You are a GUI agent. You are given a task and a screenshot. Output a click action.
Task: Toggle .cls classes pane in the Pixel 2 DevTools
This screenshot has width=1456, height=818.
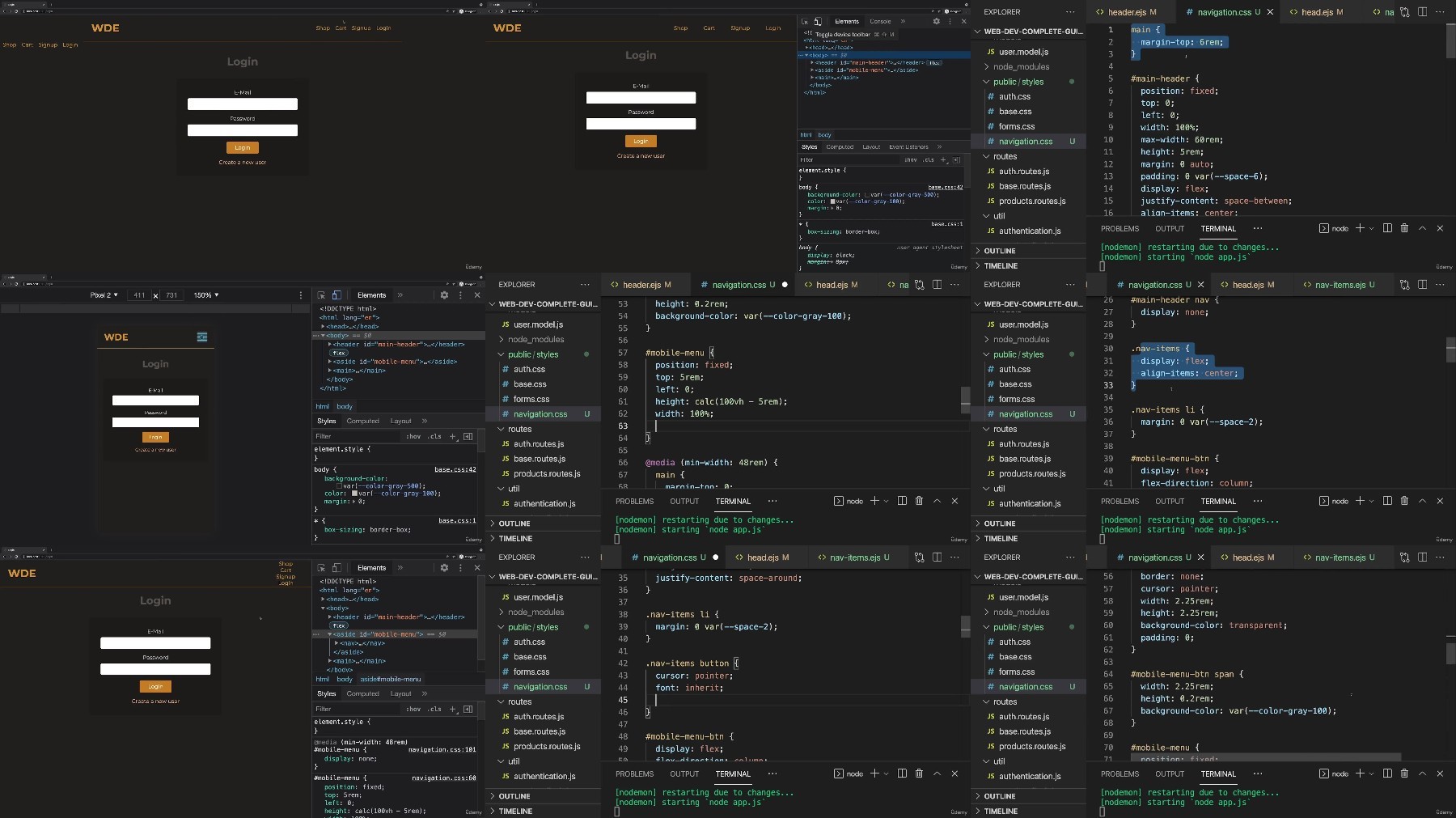point(435,436)
